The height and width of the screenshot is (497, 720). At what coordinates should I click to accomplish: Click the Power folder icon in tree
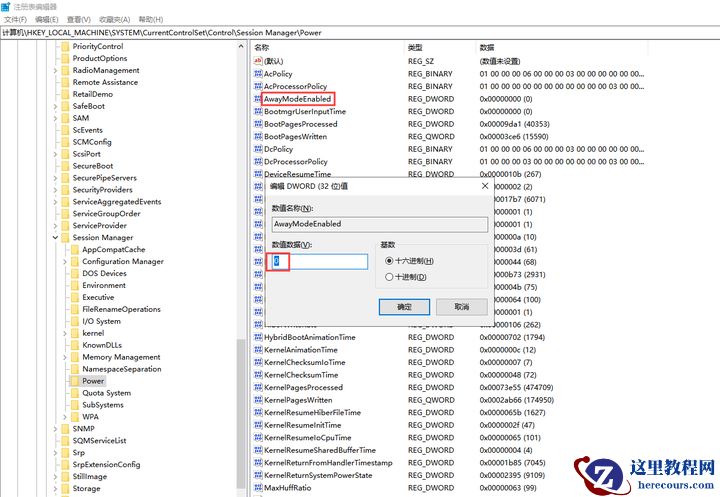(x=75, y=381)
